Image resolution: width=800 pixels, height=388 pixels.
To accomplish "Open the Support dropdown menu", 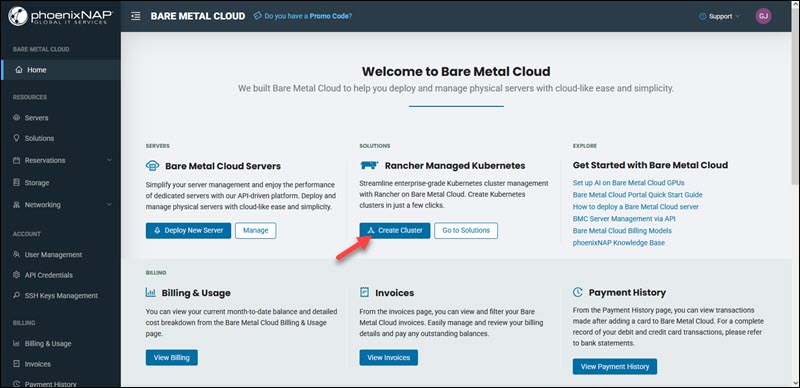I will [x=719, y=16].
